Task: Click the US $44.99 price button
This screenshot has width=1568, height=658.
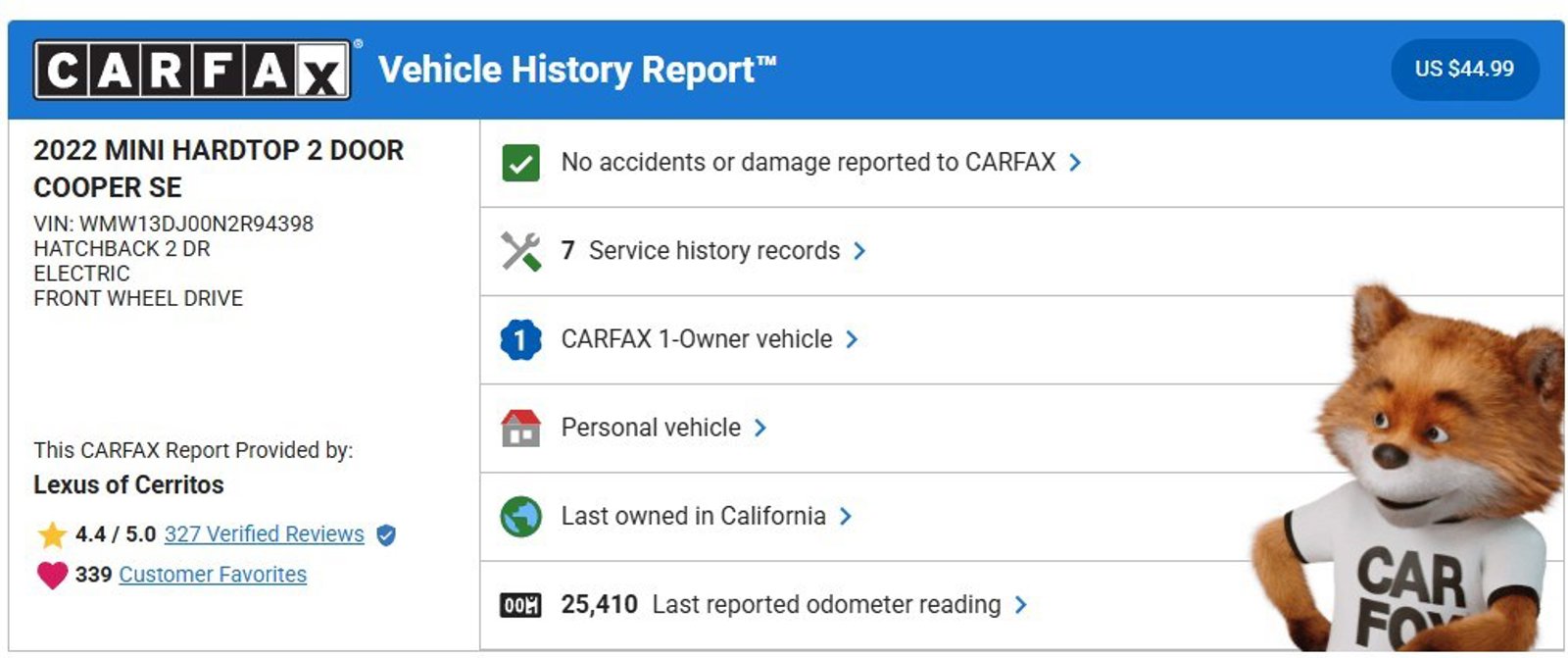Action: 1464,70
